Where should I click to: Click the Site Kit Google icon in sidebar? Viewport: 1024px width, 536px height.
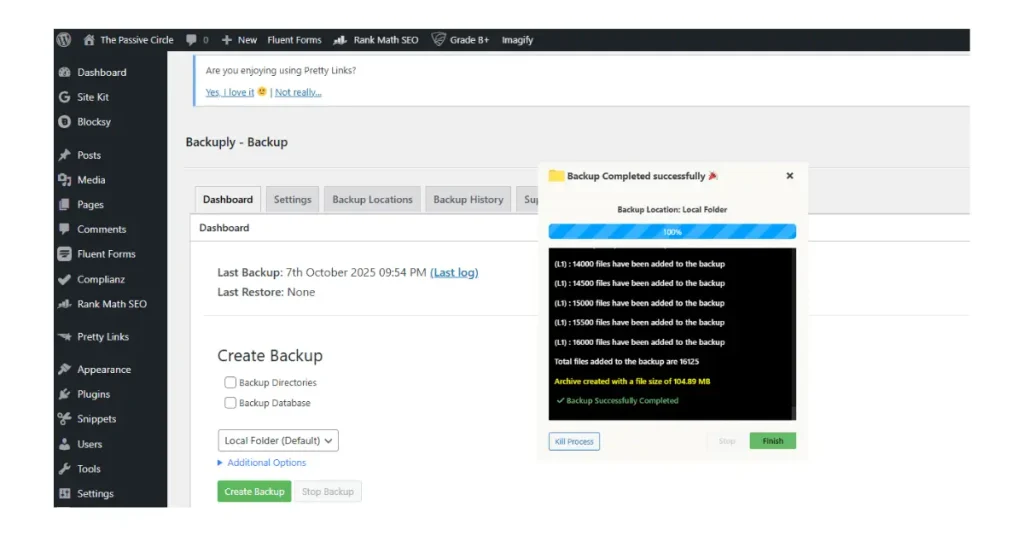(65, 97)
